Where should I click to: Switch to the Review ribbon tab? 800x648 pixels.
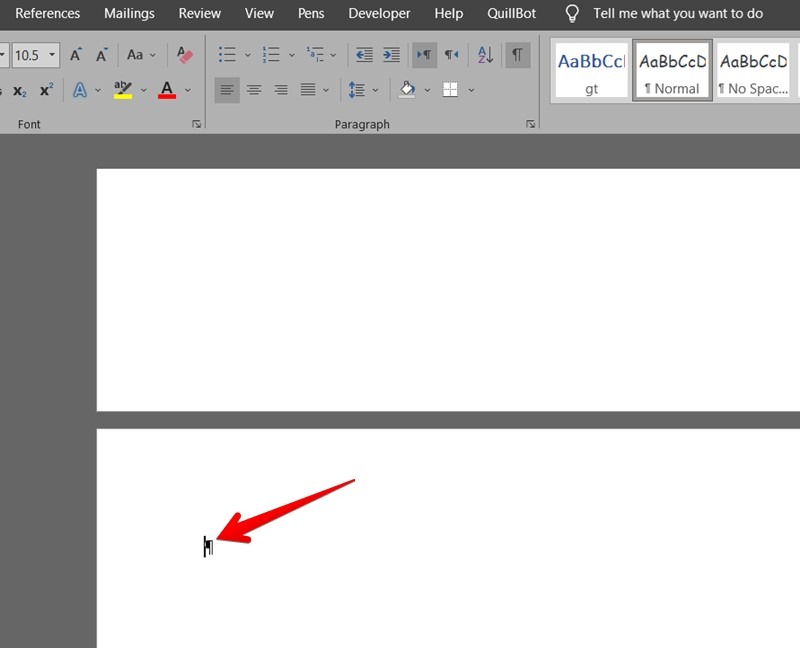pos(199,13)
